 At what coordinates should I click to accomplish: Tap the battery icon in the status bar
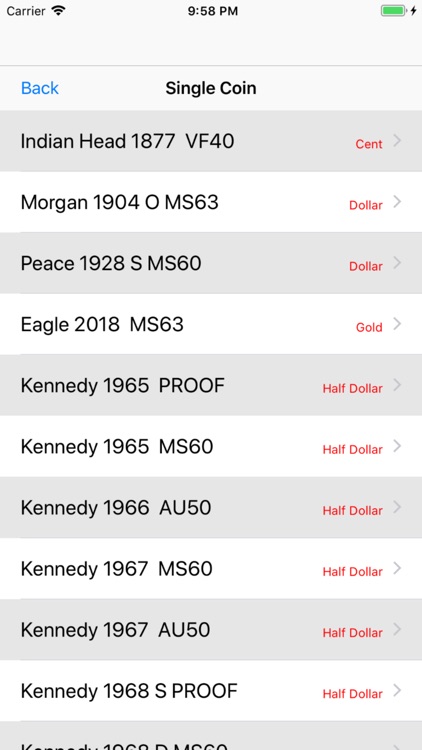tap(393, 11)
